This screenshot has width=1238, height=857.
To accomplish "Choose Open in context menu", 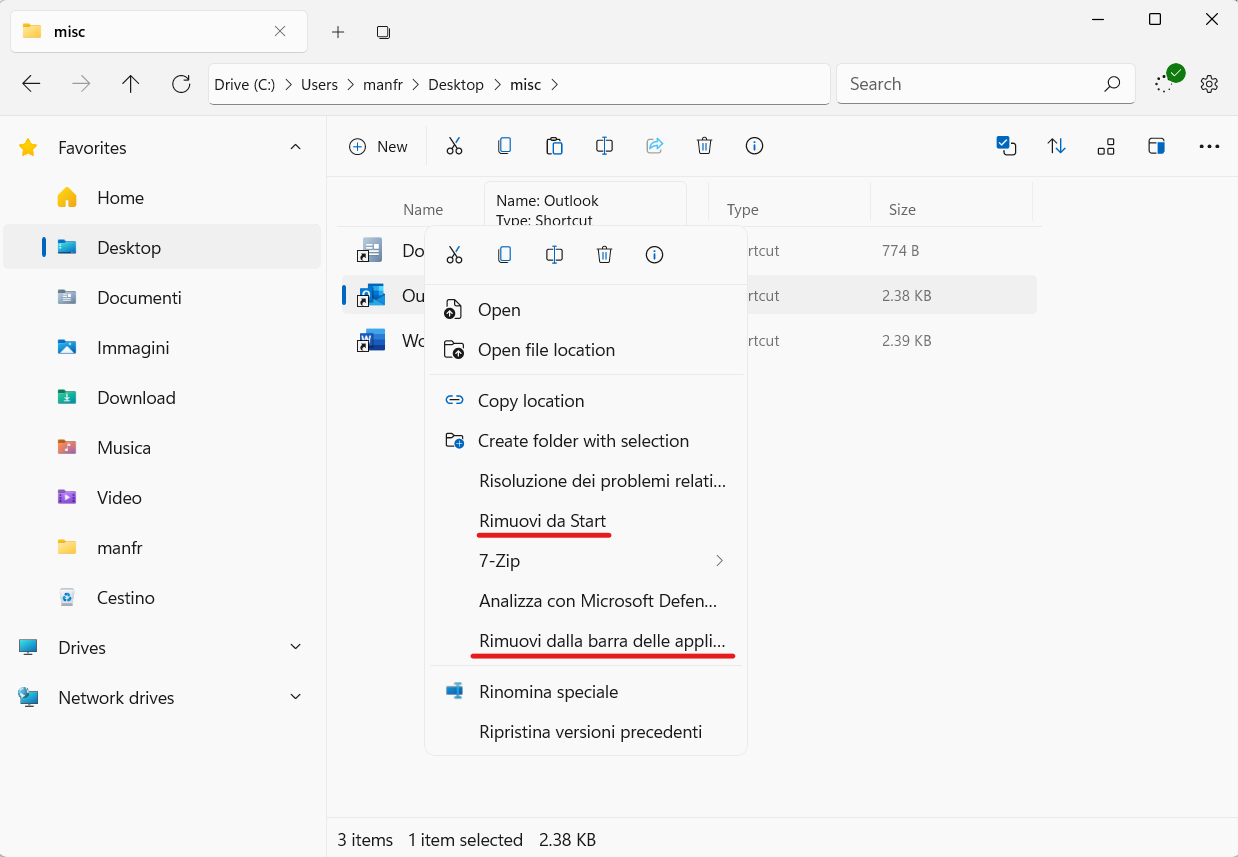I will click(586, 310).
